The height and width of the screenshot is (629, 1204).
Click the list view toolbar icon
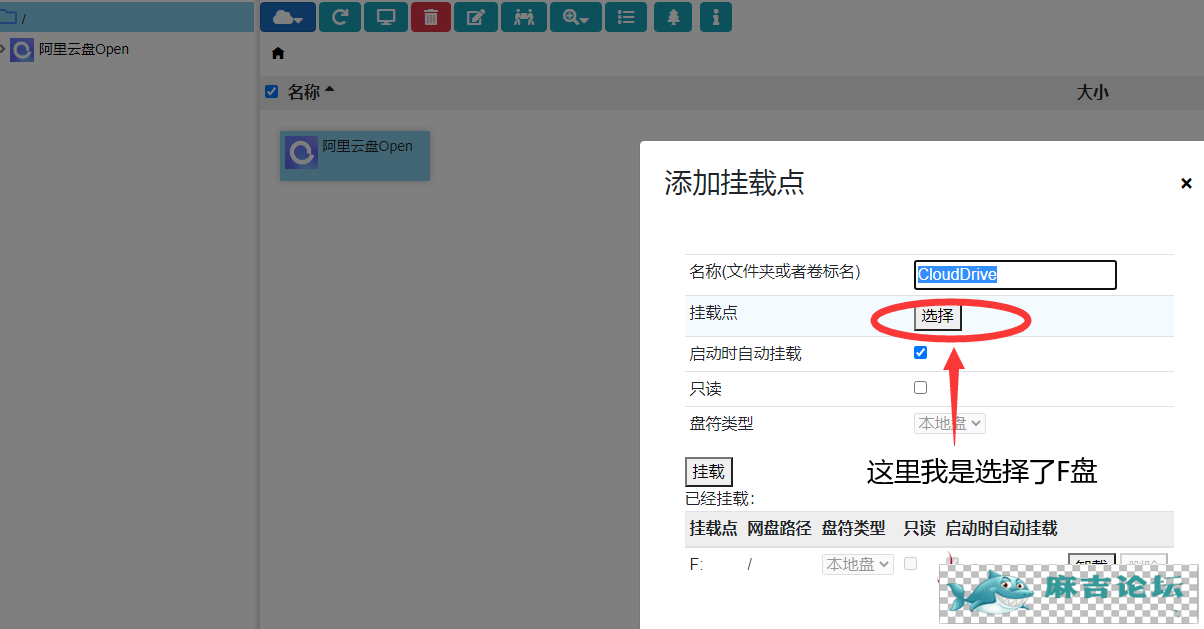tap(626, 17)
